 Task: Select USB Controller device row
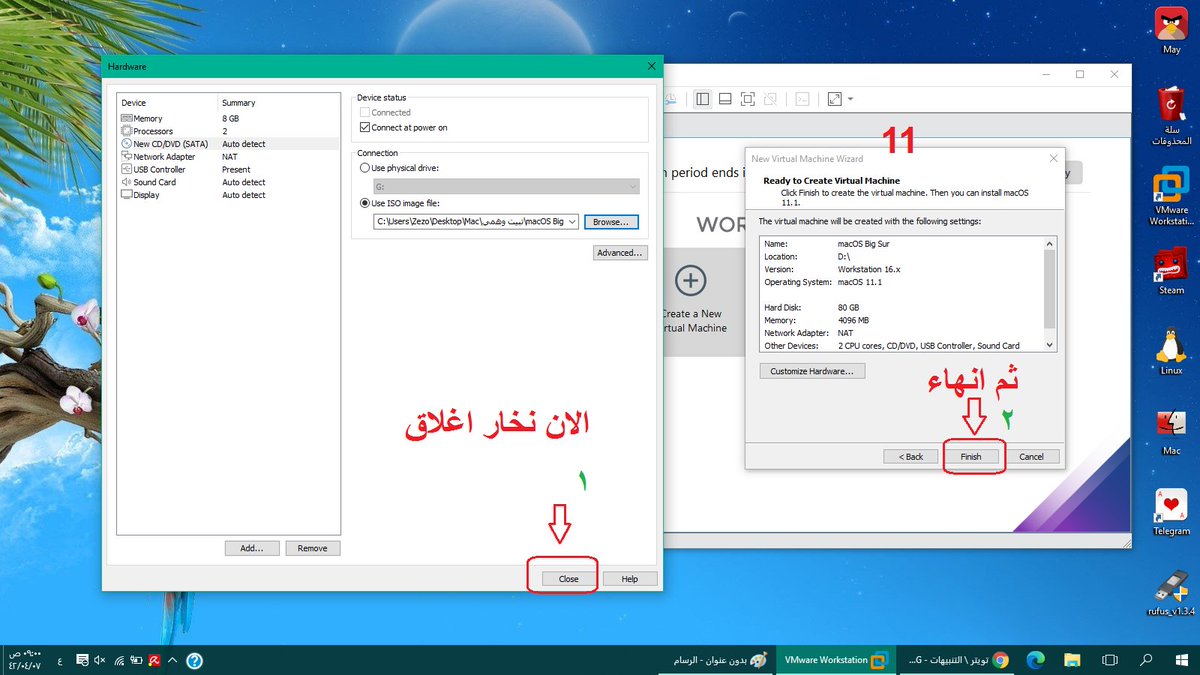pos(228,169)
